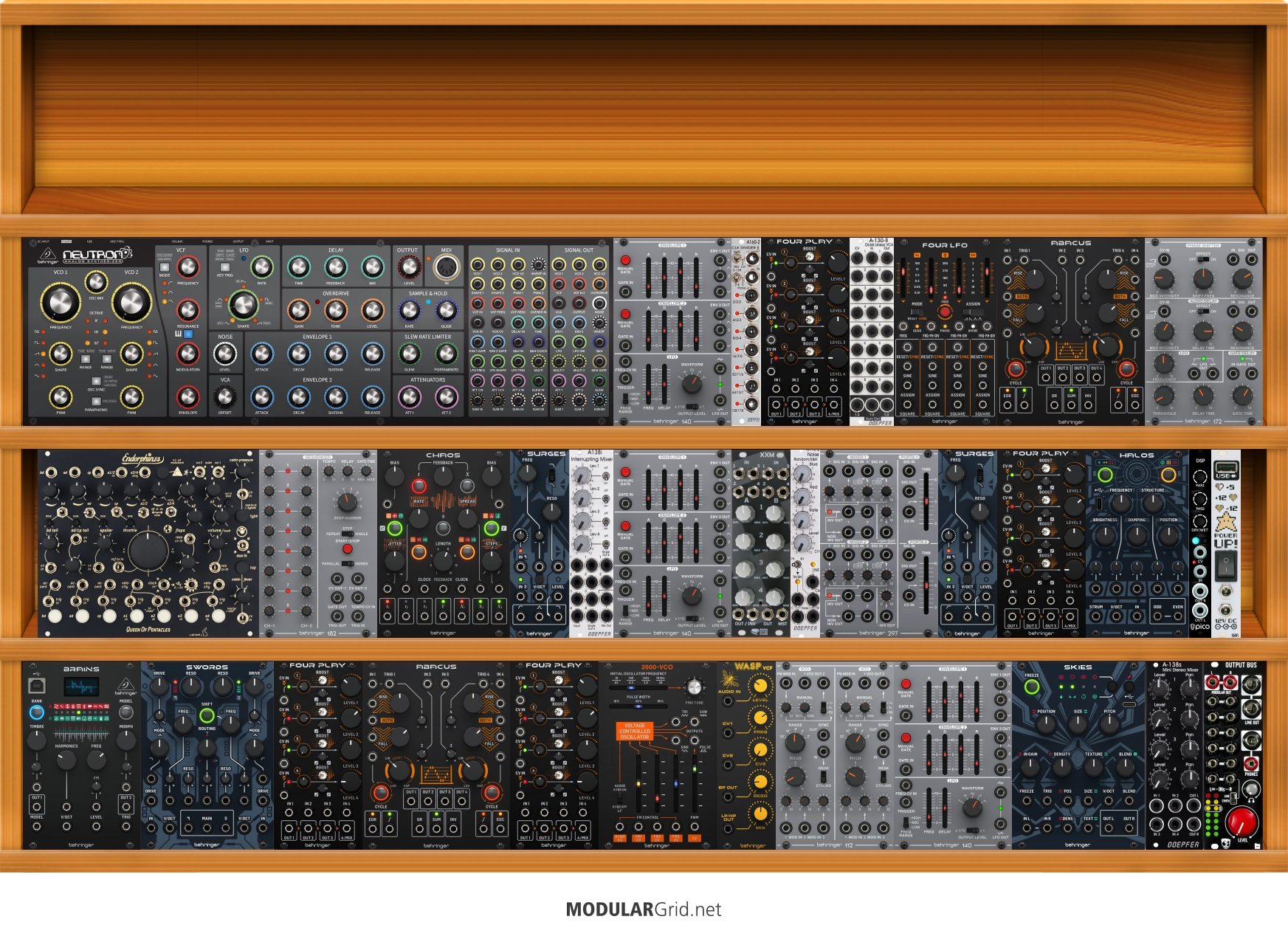Screen dimensions: 1288x925
Task: Click the 2600-VCO module title
Action: pos(657,667)
